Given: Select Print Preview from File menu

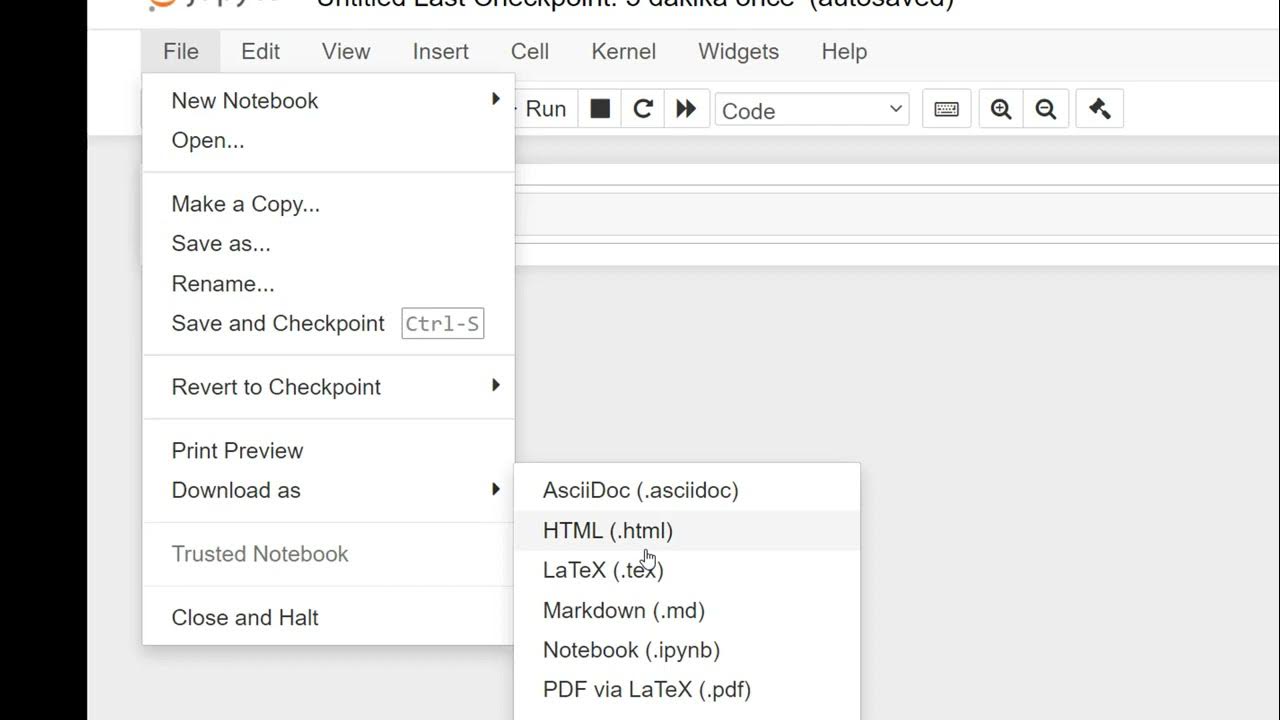Looking at the screenshot, I should (x=237, y=451).
